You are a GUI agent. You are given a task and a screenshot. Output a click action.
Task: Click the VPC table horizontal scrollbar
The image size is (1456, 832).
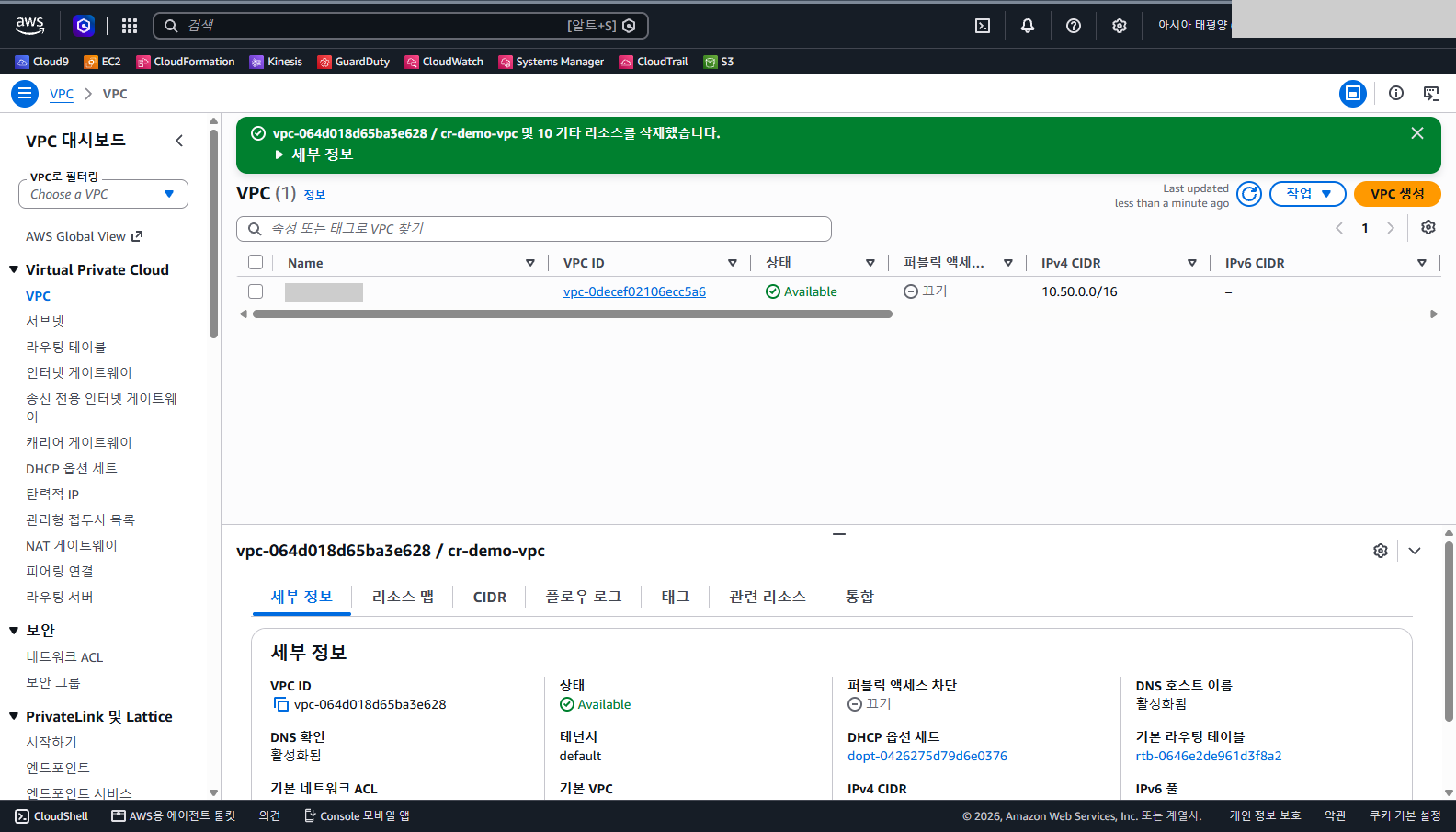click(x=572, y=314)
